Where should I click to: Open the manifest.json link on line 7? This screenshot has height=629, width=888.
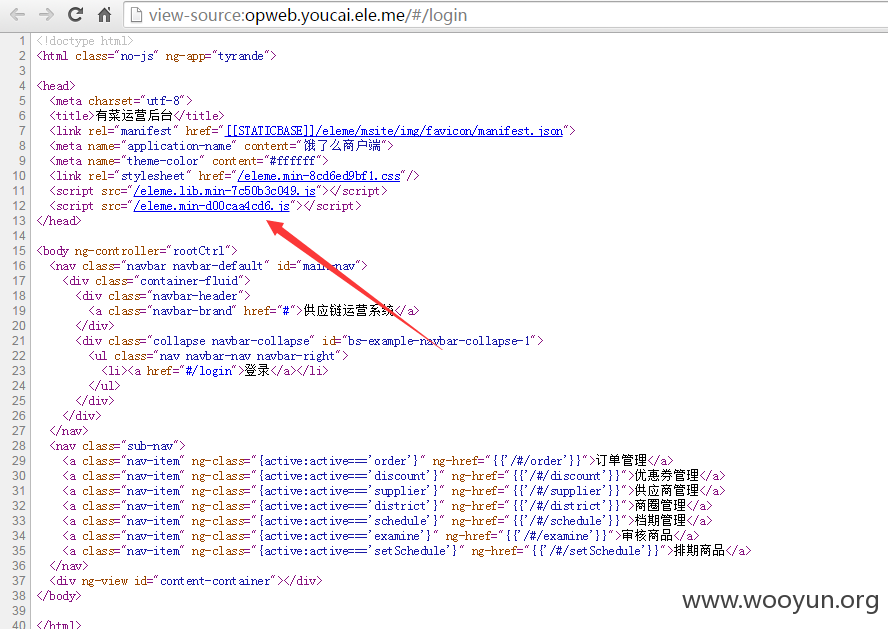(394, 131)
